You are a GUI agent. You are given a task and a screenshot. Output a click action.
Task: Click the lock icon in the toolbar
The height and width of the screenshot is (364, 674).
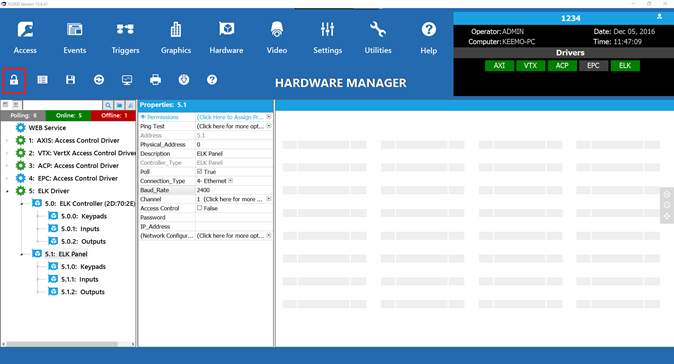[x=14, y=80]
